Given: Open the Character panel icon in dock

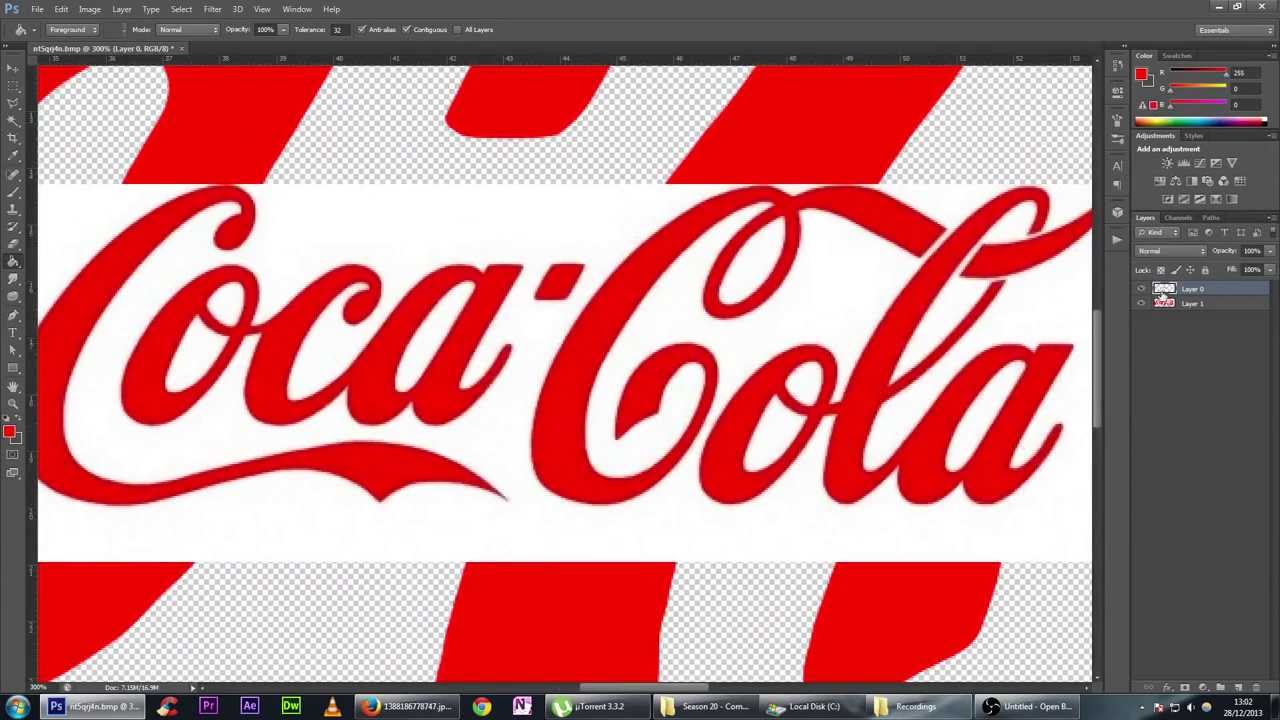Looking at the screenshot, I should coord(1117,165).
